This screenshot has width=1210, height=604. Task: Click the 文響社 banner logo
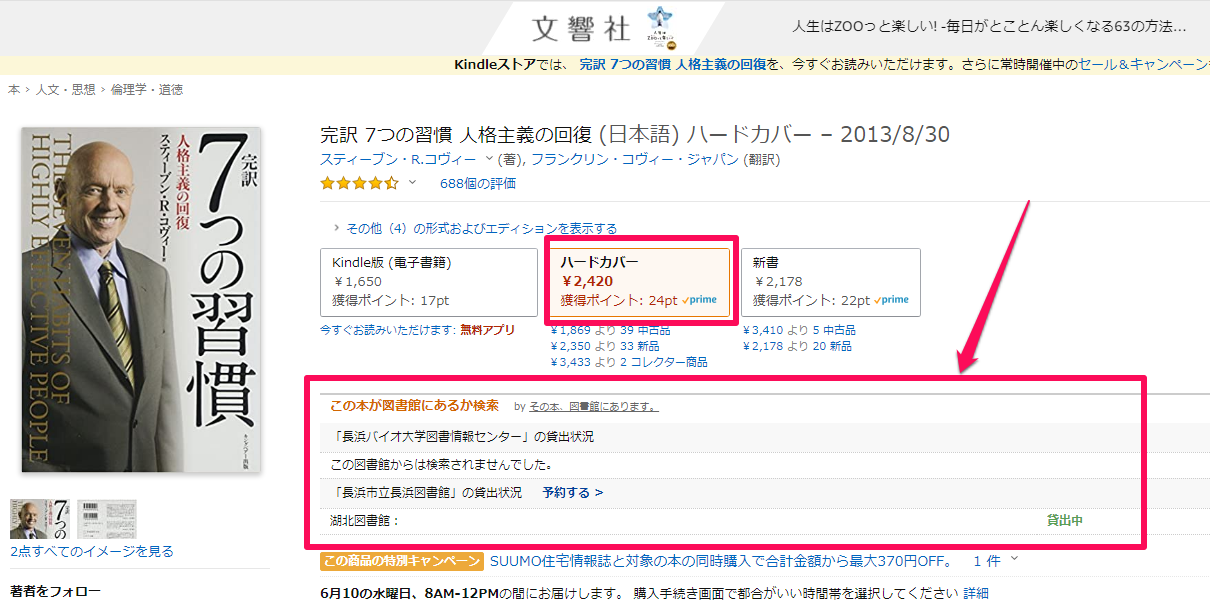[581, 27]
